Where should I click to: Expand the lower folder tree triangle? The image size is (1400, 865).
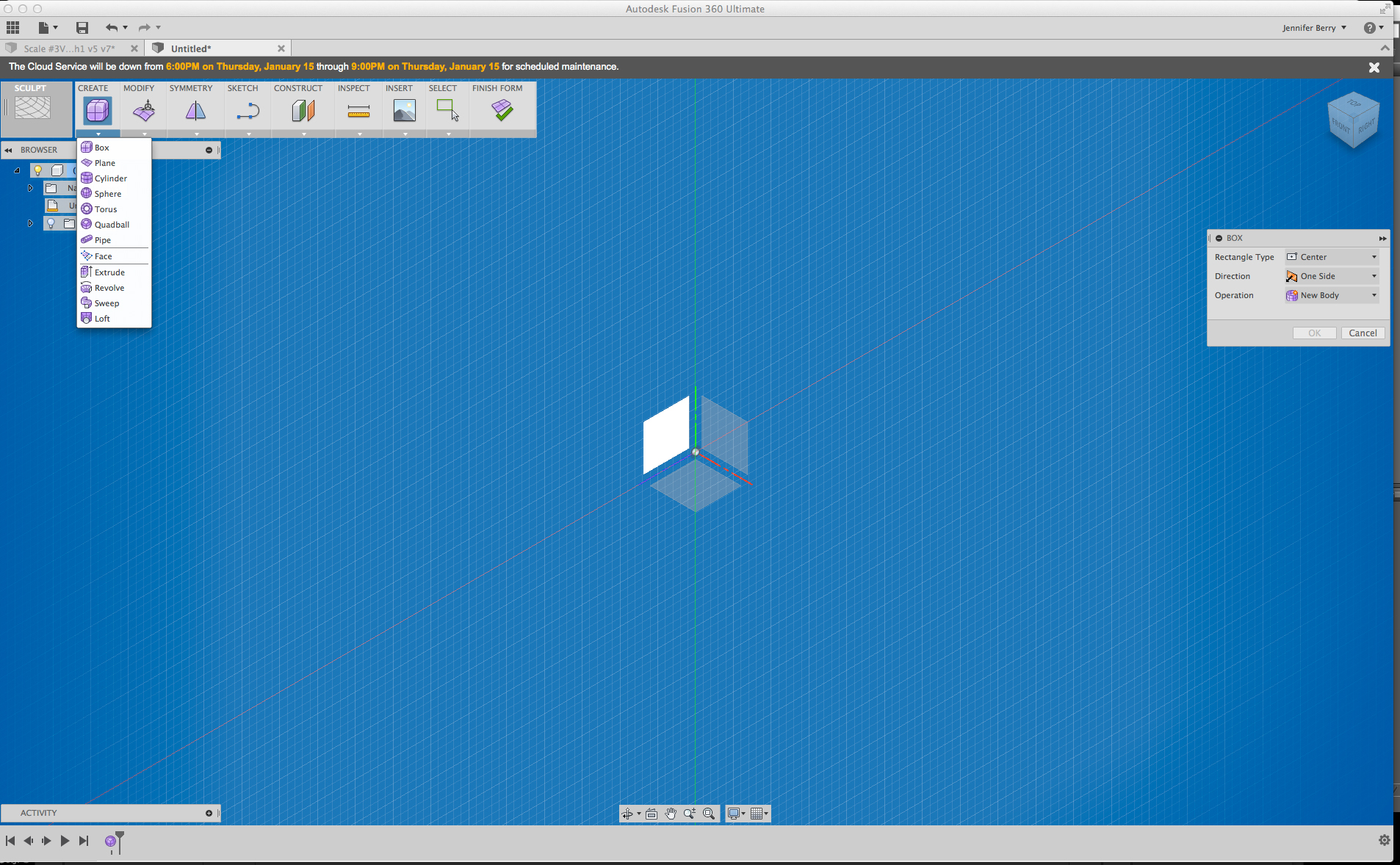pos(30,223)
